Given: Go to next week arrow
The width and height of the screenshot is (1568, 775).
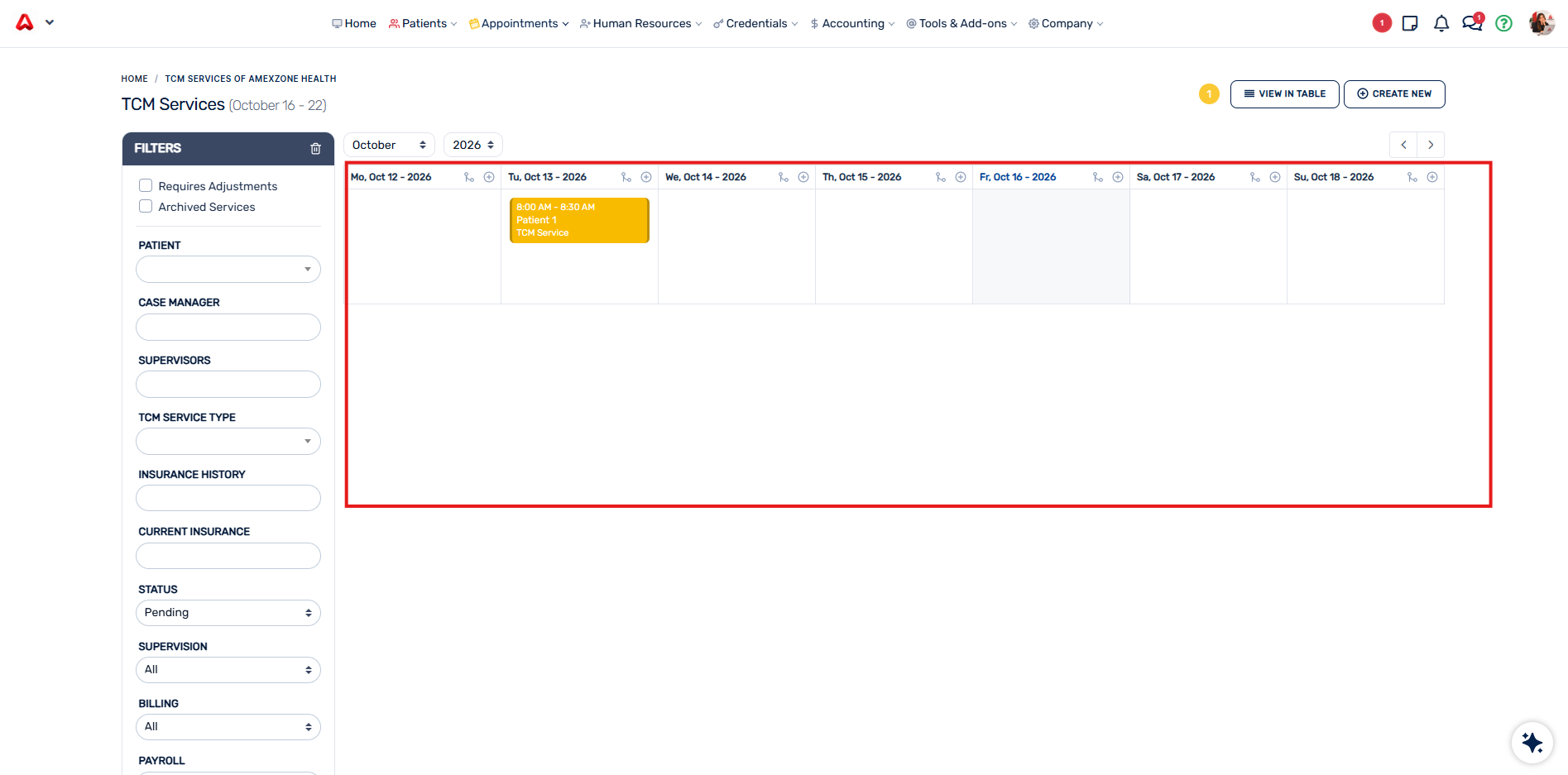Looking at the screenshot, I should (1431, 145).
